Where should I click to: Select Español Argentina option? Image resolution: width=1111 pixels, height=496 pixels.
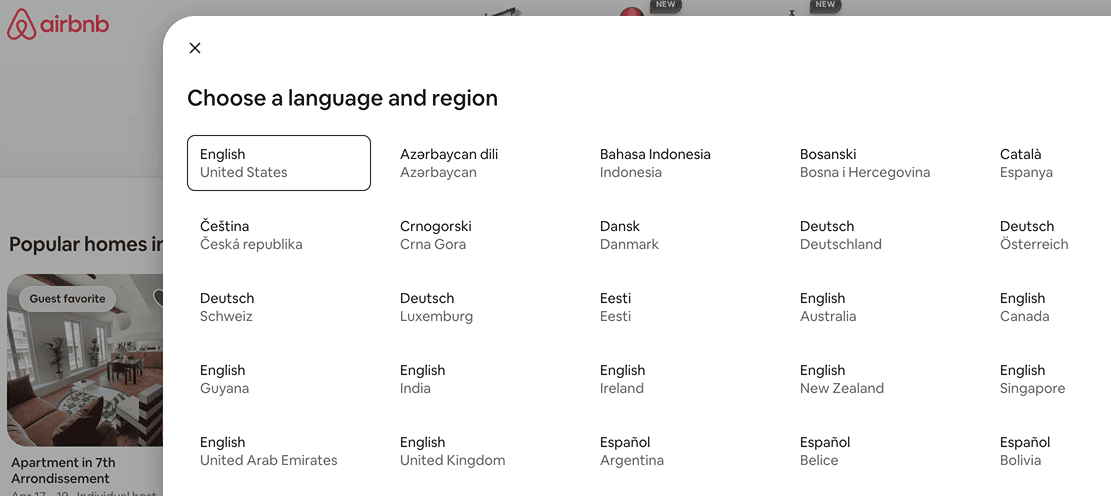point(631,451)
